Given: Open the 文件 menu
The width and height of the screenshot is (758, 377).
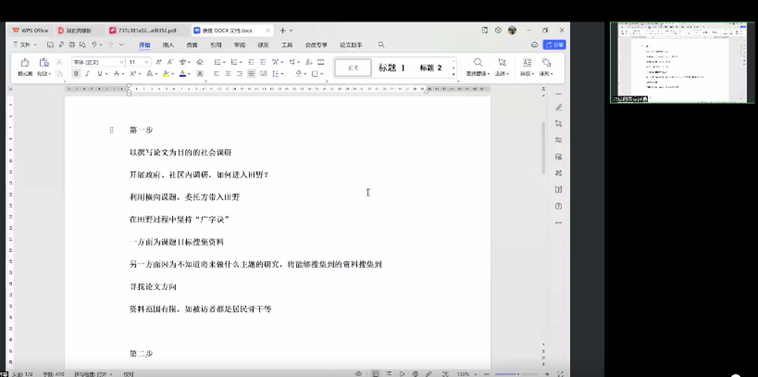Looking at the screenshot, I should pos(25,44).
